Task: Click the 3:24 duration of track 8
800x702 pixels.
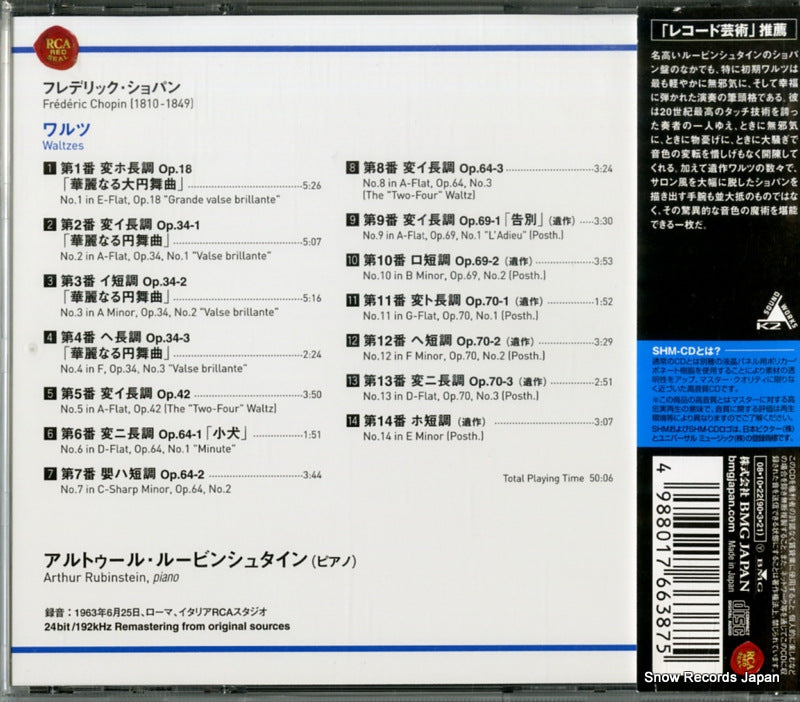Action: [603, 169]
